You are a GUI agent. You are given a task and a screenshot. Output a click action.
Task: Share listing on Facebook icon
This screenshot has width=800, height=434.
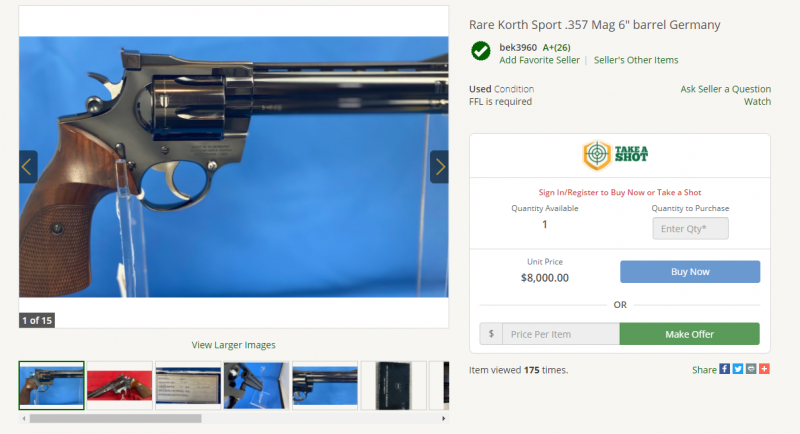[x=724, y=369]
